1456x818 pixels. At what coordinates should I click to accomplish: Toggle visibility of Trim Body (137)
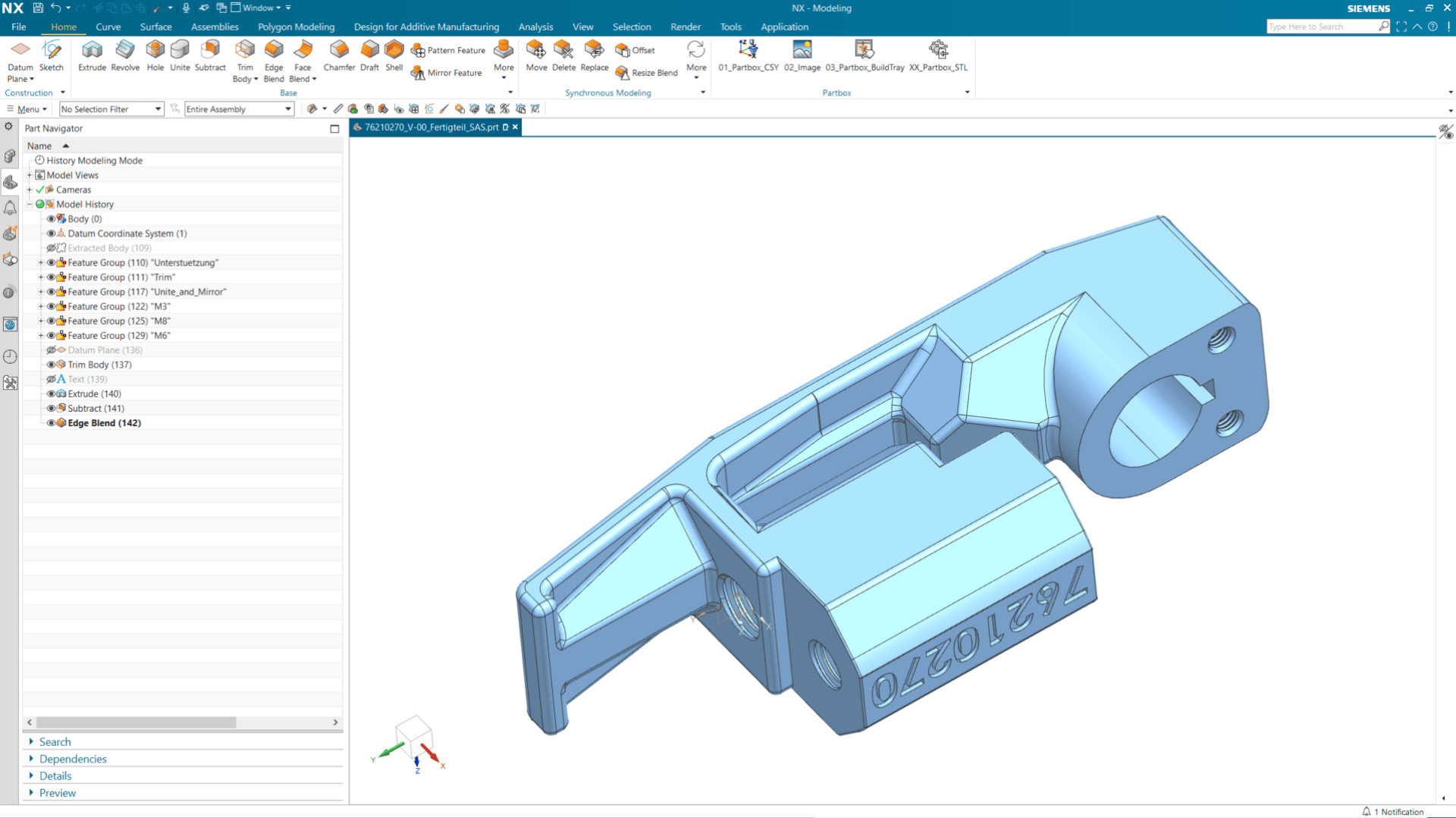click(x=51, y=365)
